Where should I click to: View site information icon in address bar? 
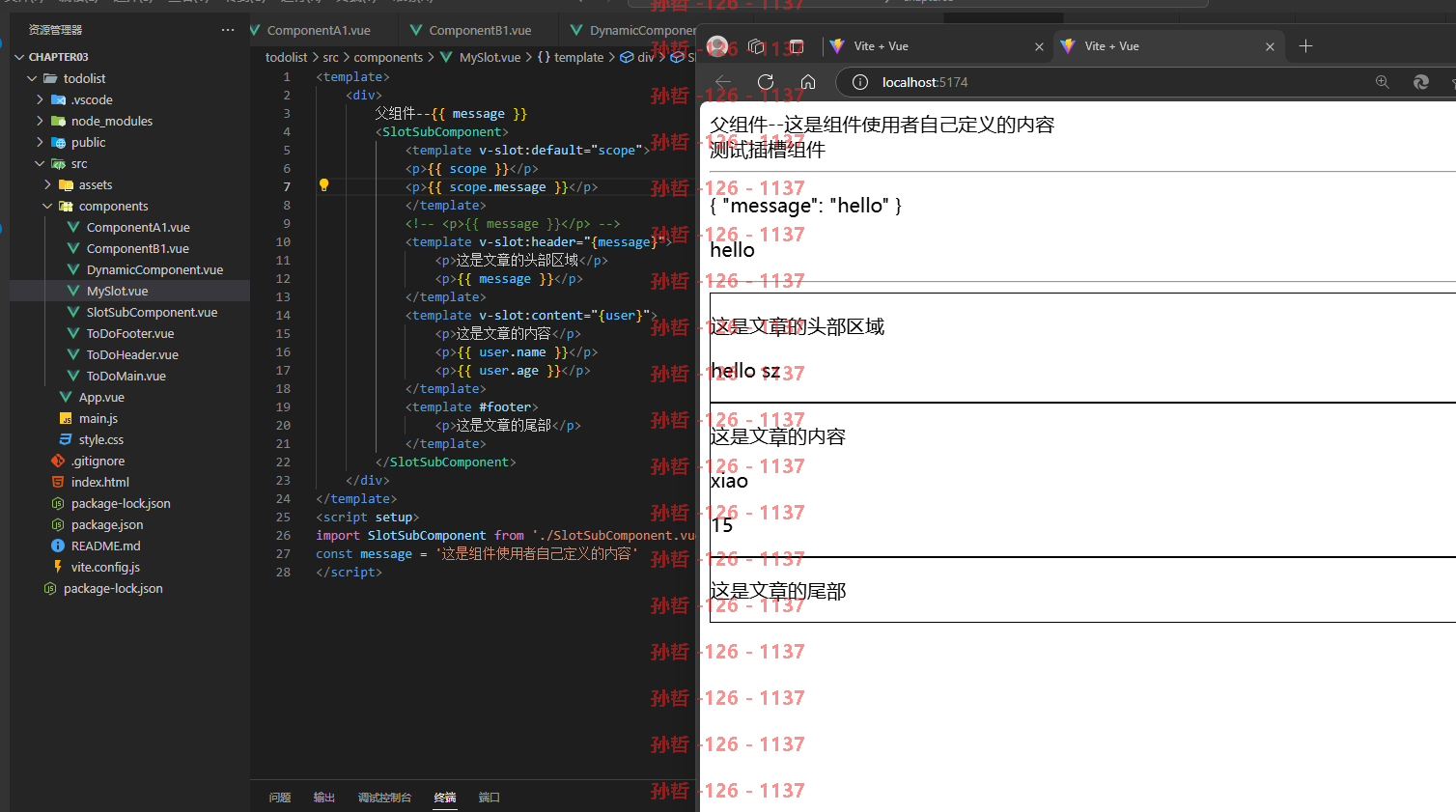coord(859,82)
